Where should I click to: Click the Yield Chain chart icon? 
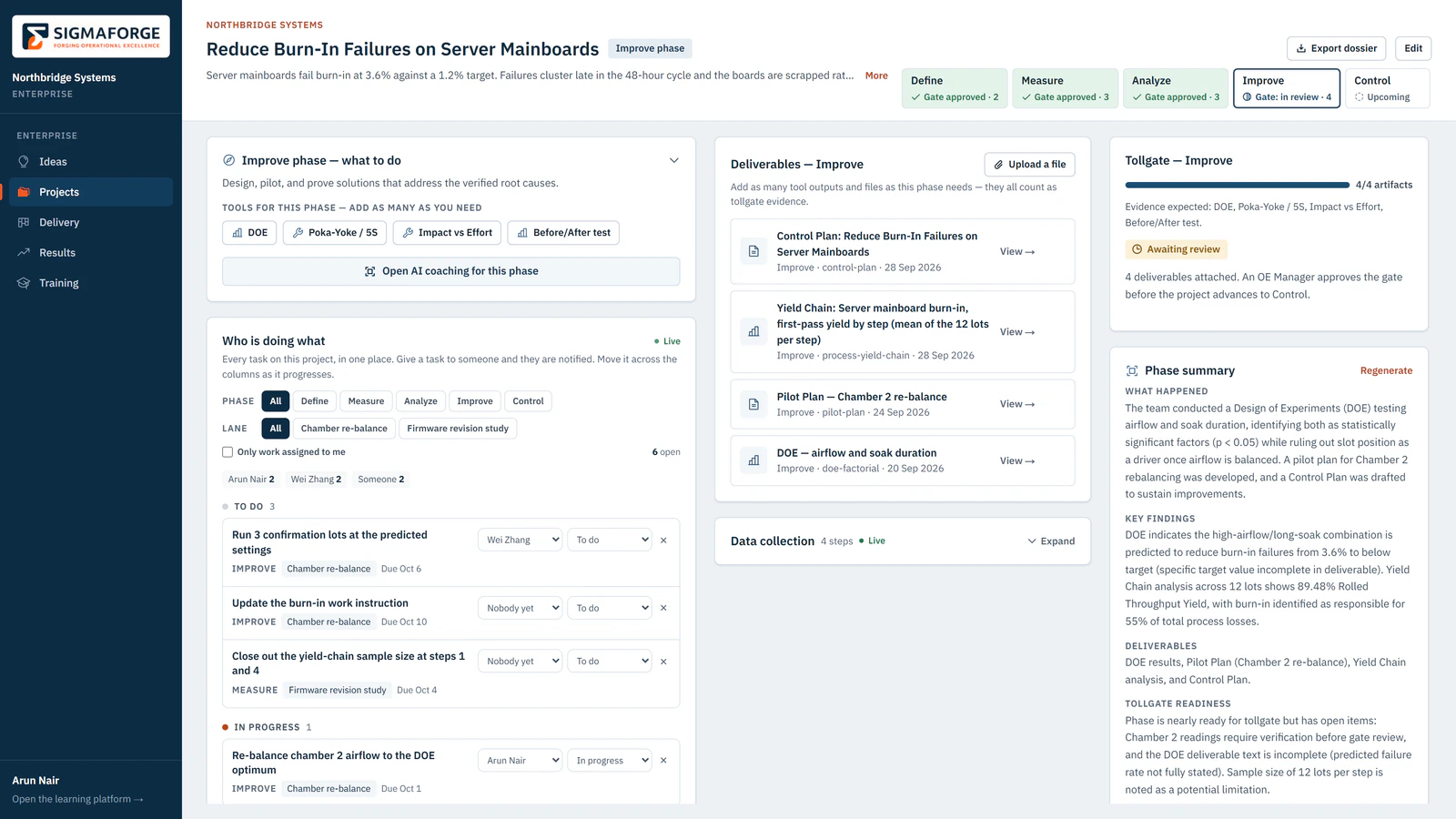point(753,331)
